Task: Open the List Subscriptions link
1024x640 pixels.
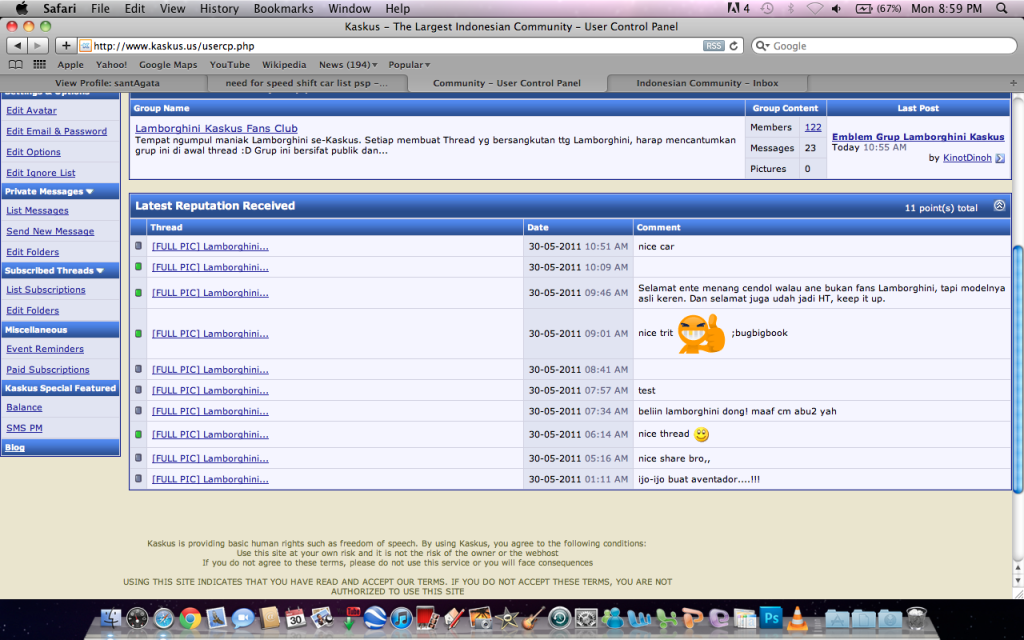Action: point(46,289)
